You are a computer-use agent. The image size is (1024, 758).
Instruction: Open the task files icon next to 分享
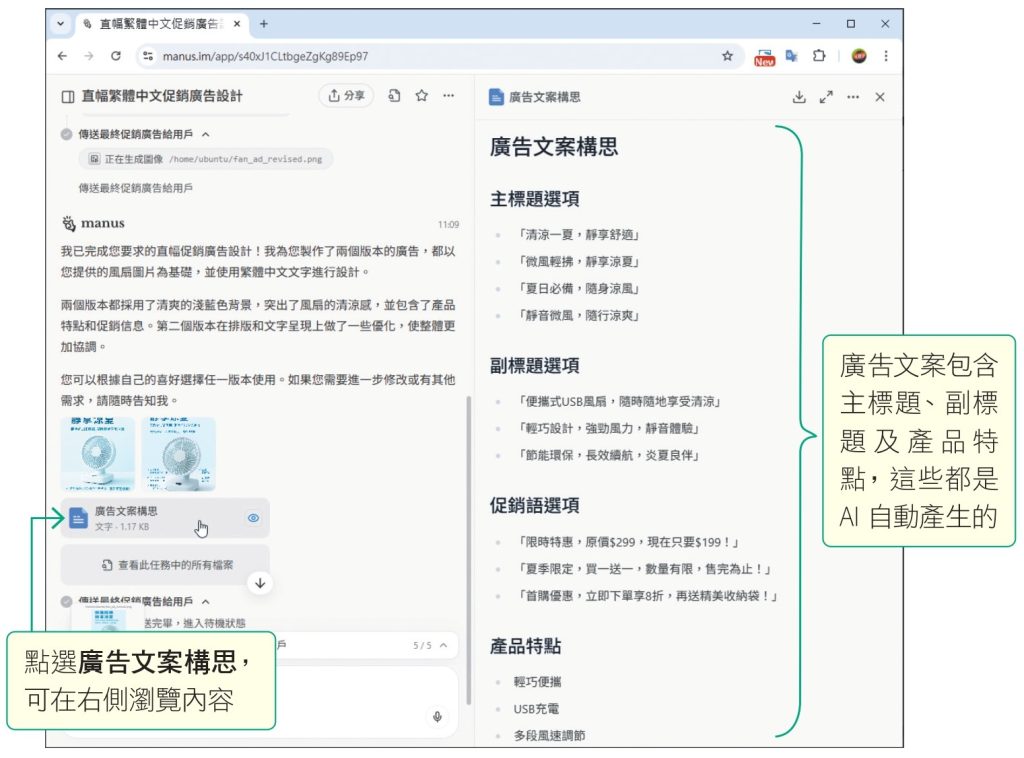tap(395, 96)
